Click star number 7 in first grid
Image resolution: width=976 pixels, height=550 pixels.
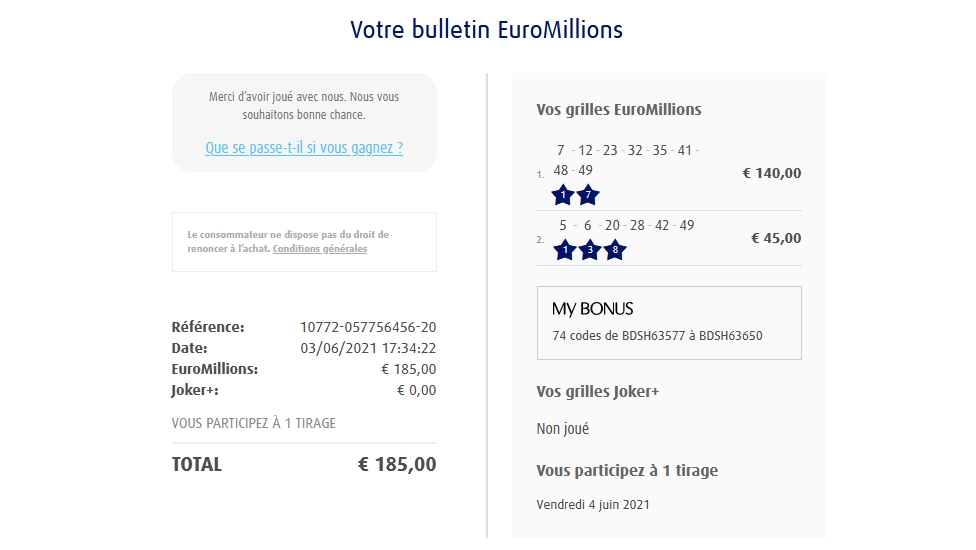pos(588,195)
